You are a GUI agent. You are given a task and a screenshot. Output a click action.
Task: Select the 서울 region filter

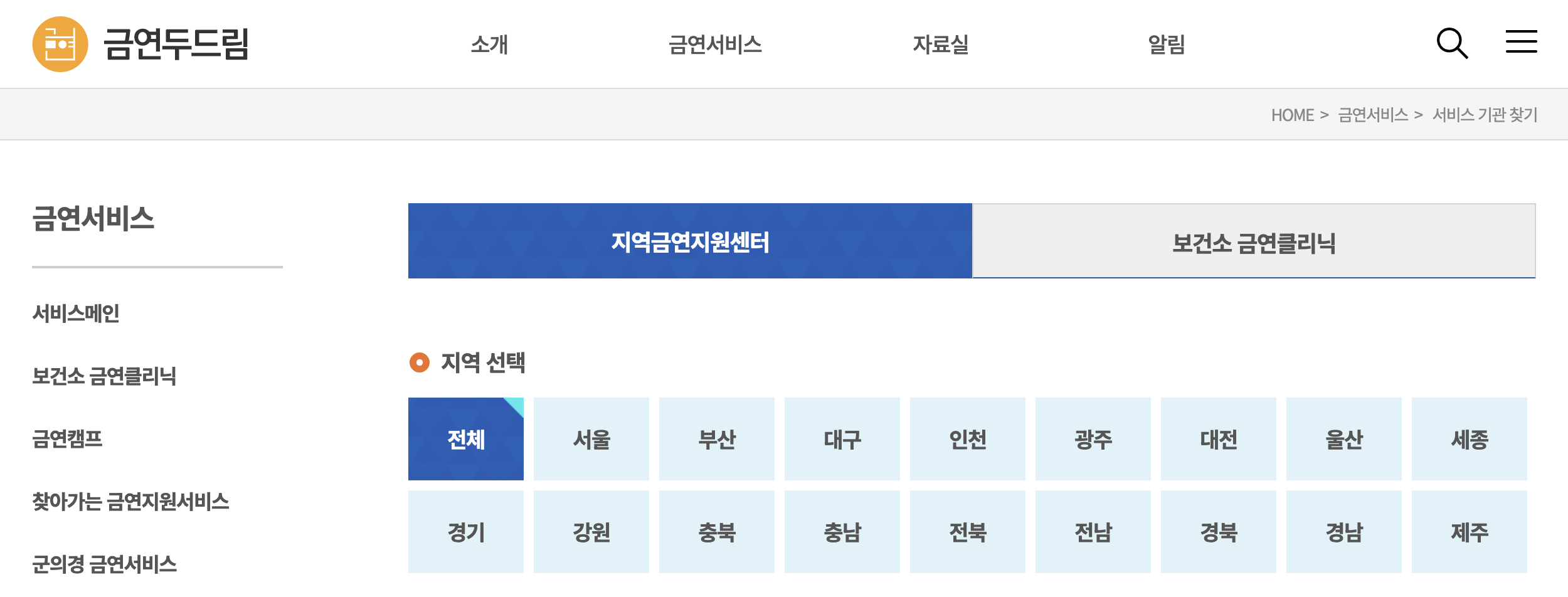coord(591,440)
